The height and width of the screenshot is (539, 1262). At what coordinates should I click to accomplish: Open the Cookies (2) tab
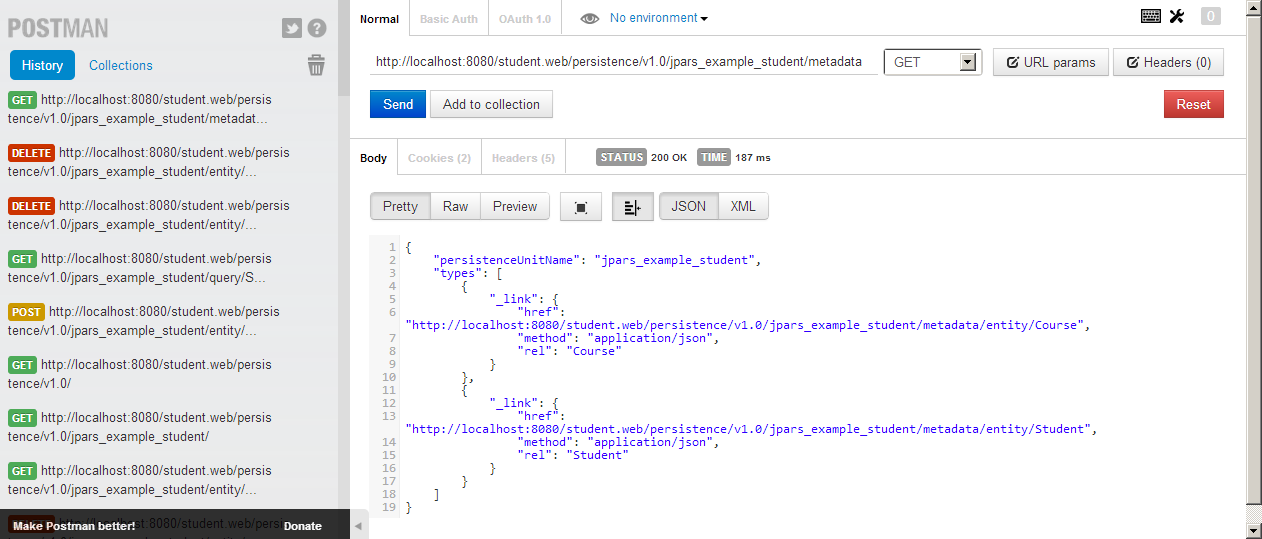pyautogui.click(x=439, y=158)
